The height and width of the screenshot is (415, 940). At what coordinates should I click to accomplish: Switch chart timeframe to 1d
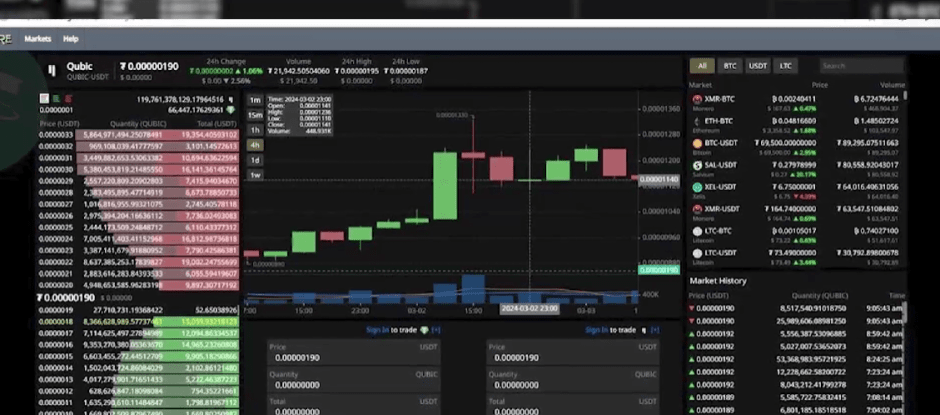pos(255,160)
